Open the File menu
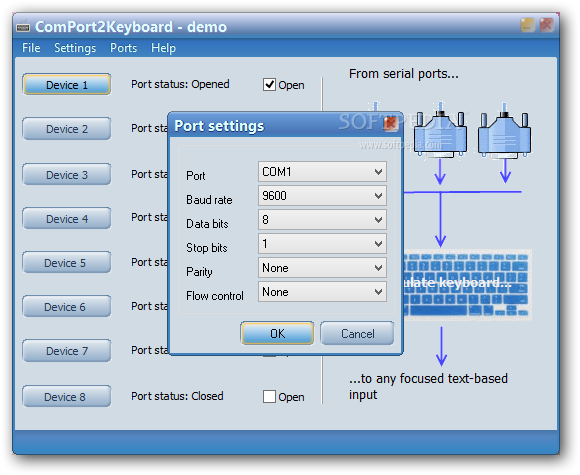This screenshot has height=475, width=580. pyautogui.click(x=31, y=48)
